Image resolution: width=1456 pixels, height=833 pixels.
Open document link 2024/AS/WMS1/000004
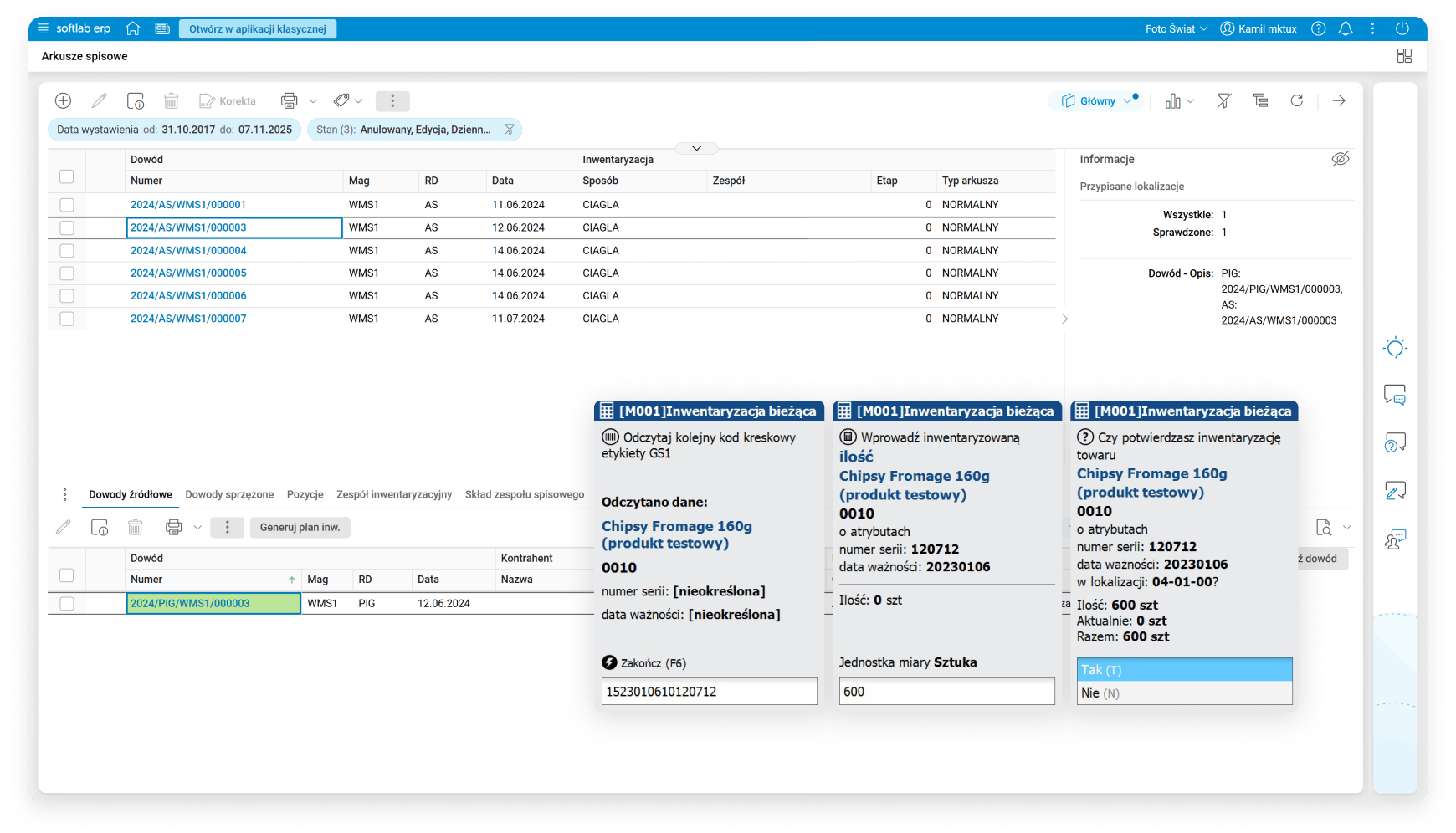(x=188, y=251)
